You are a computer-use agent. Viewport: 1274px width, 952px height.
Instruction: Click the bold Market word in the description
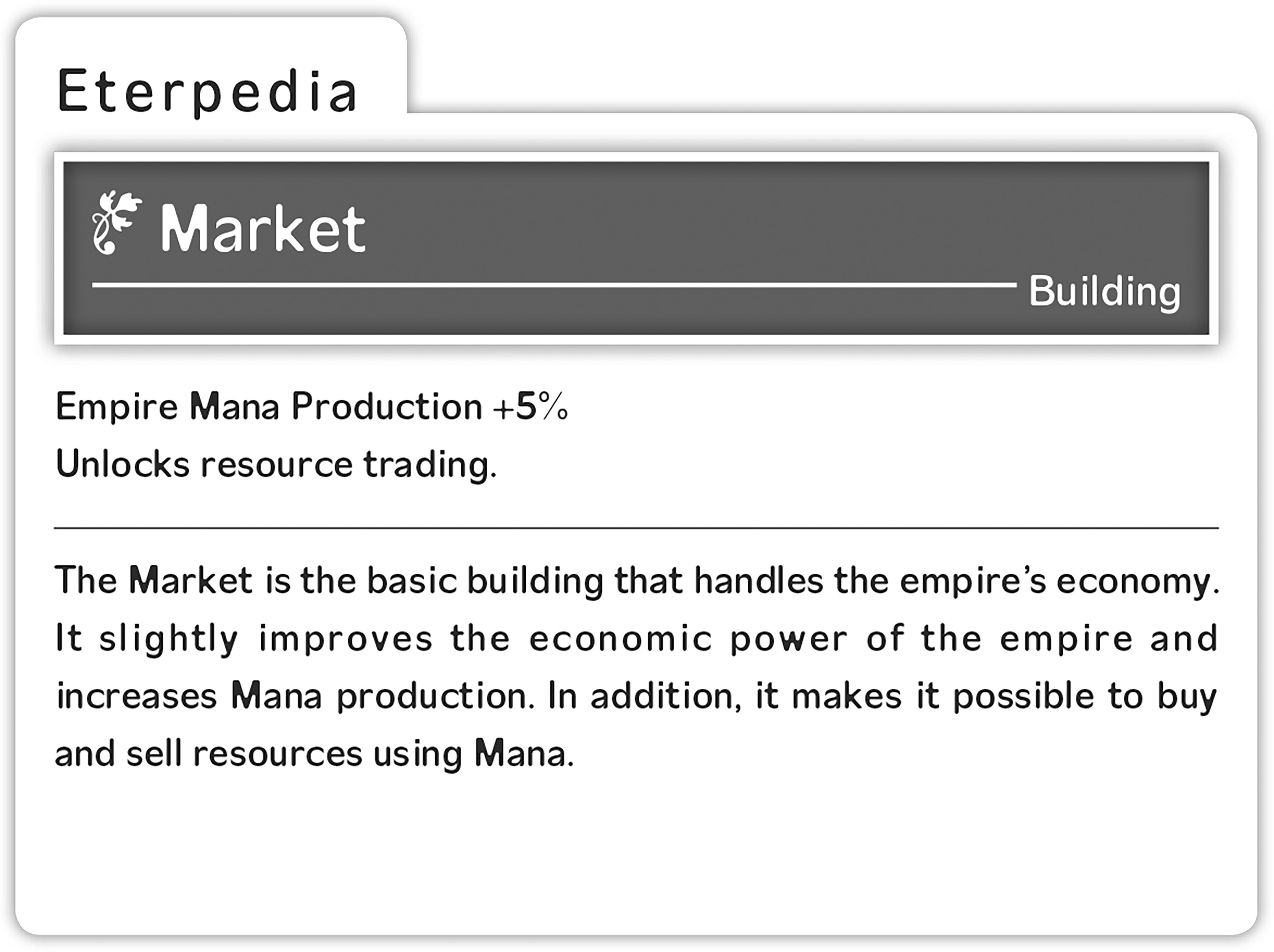pos(191,580)
